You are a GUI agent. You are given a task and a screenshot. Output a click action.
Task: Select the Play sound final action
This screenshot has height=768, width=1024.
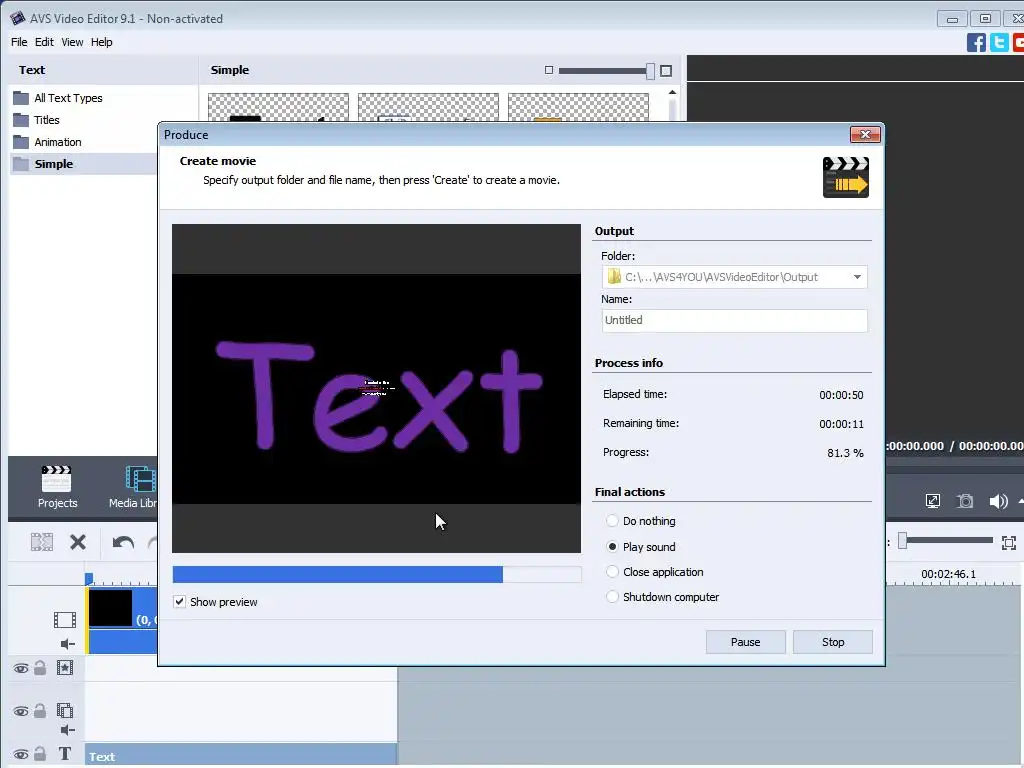coord(612,547)
